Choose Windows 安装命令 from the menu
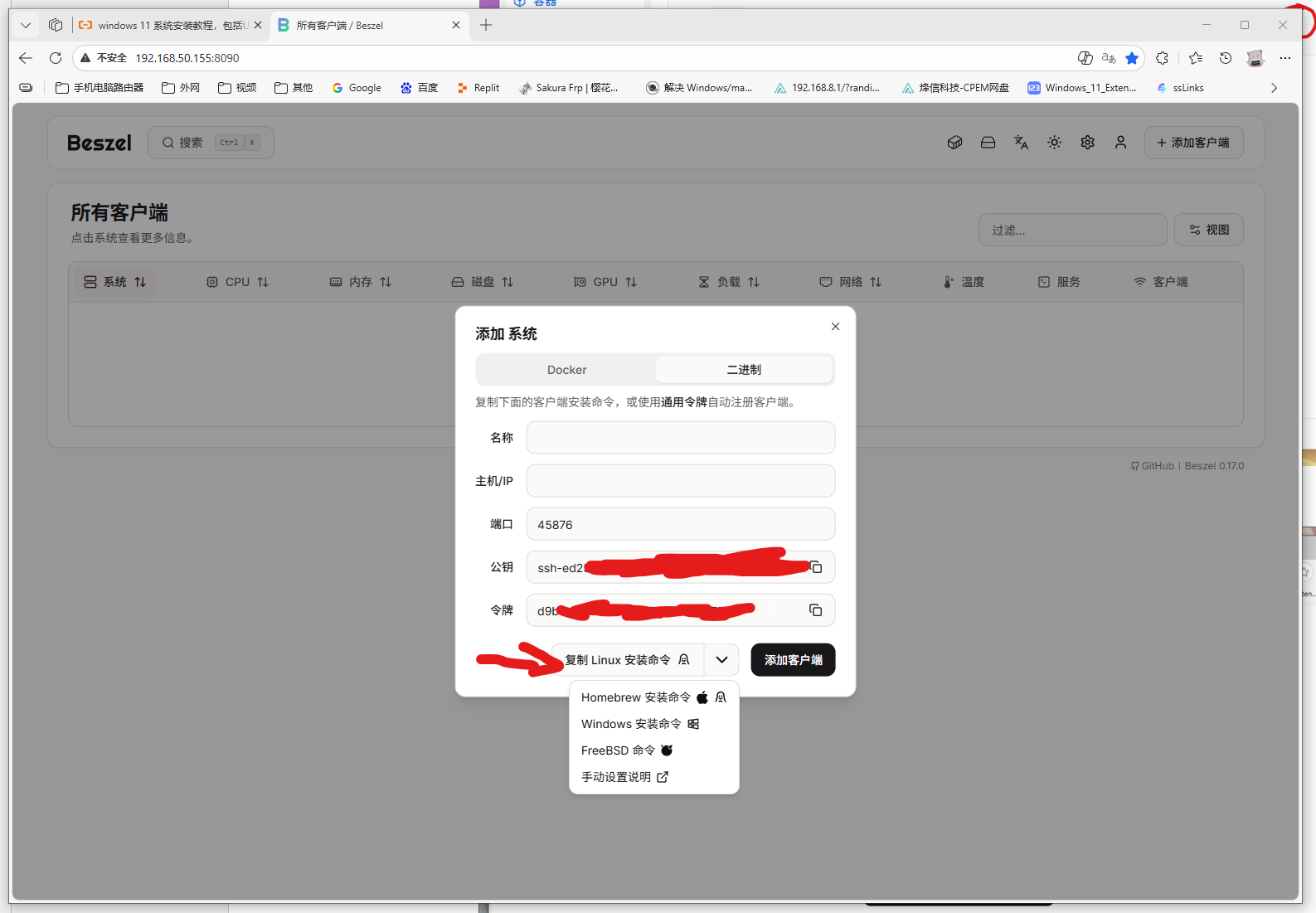The image size is (1316, 913). point(653,724)
